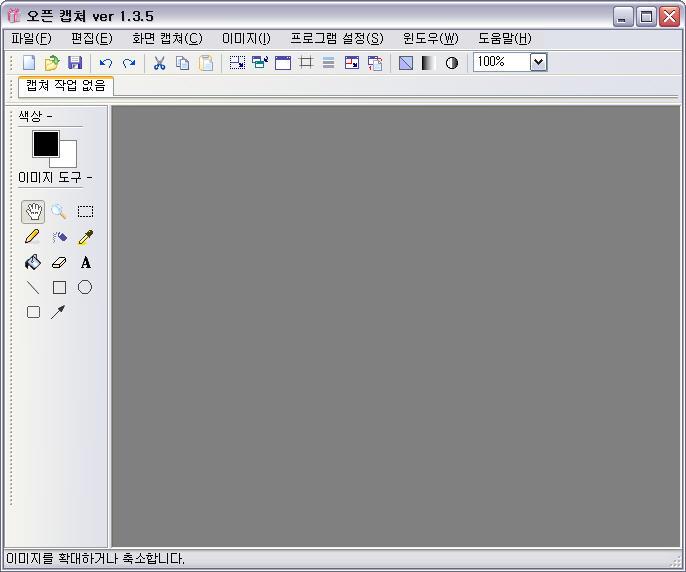Open the 도움말(H) menu
The image size is (686, 572).
(x=504, y=39)
